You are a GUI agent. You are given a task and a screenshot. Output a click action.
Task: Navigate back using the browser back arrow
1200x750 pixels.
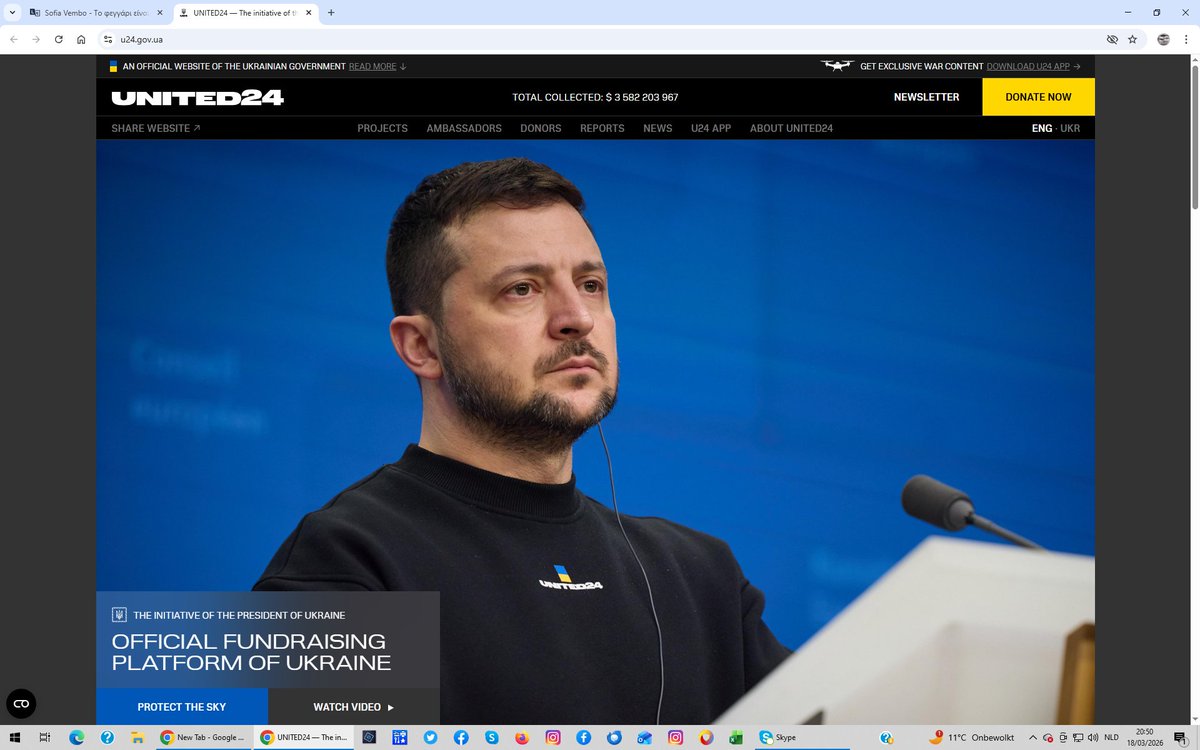click(x=14, y=39)
